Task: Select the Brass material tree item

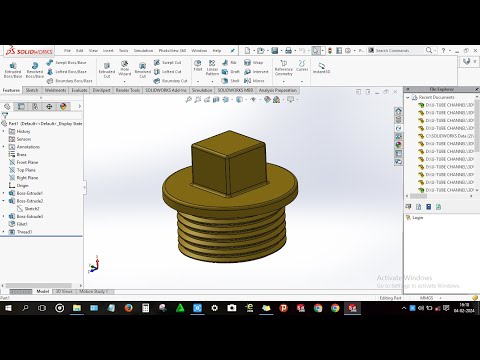Action: 18,155
